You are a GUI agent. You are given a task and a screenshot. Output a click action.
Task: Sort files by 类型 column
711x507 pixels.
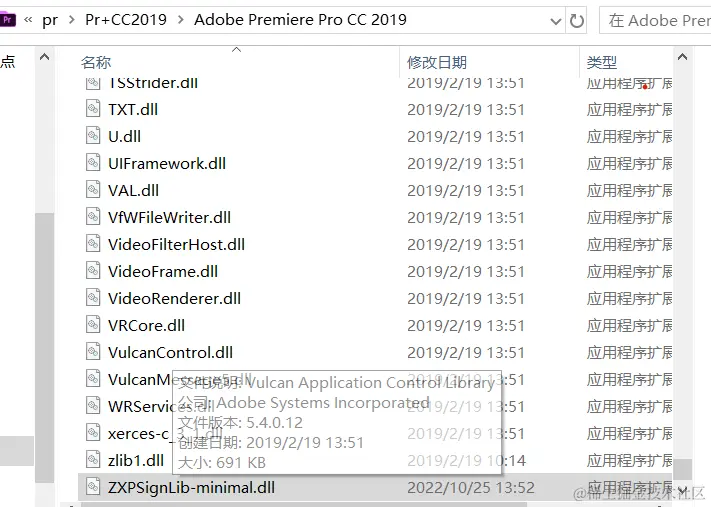coord(602,62)
